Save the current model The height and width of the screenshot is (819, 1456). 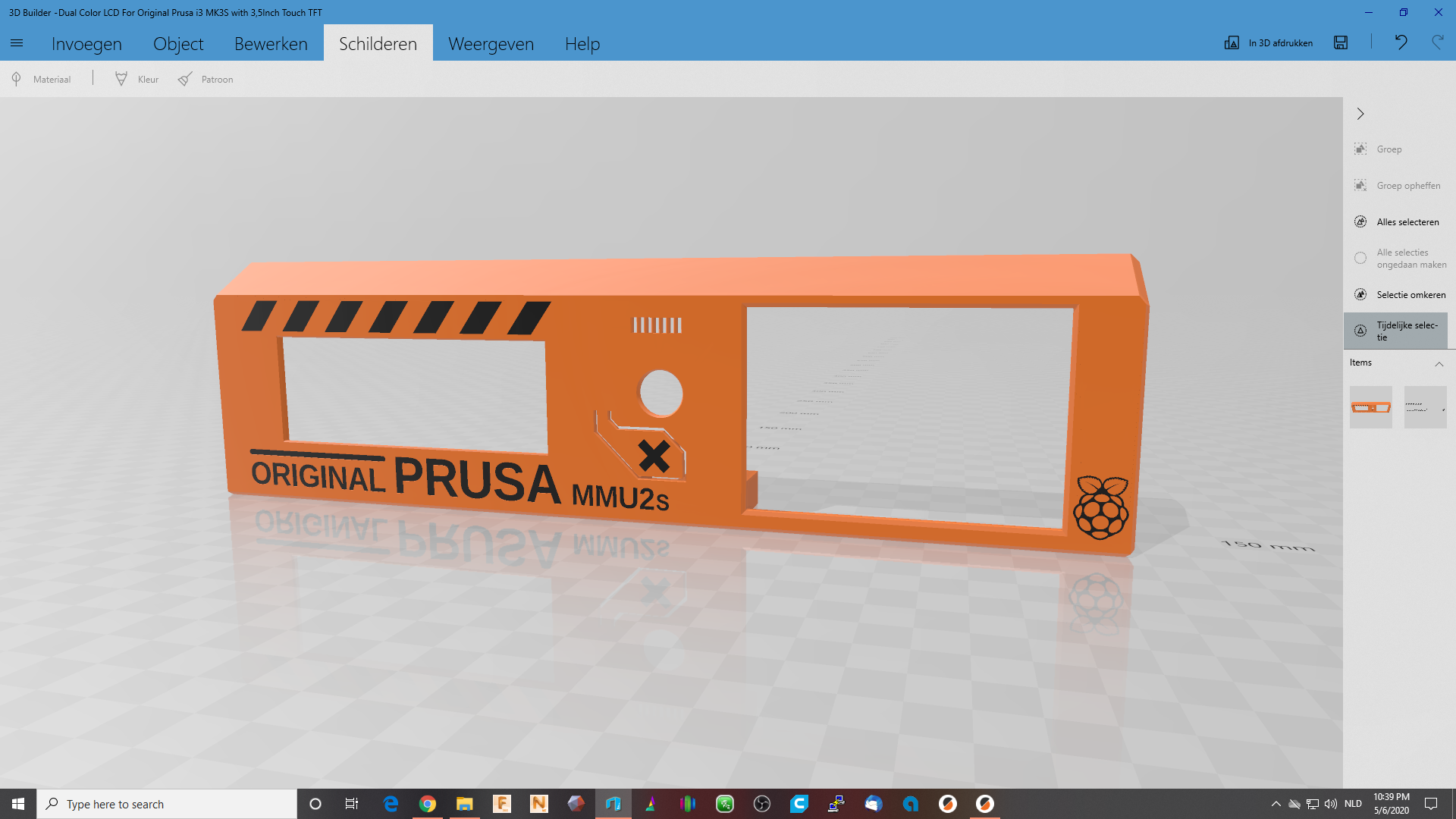(1341, 43)
